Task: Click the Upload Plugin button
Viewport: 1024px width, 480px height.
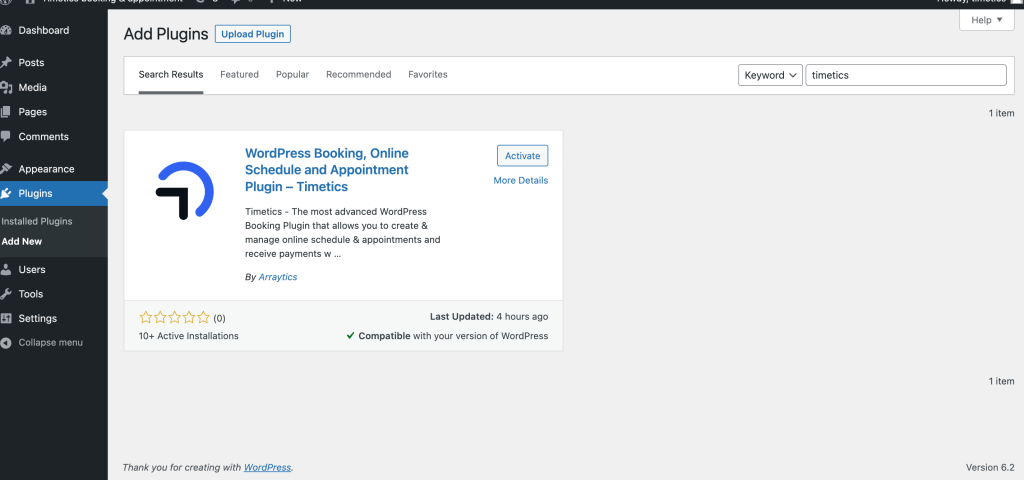Action: tap(253, 34)
